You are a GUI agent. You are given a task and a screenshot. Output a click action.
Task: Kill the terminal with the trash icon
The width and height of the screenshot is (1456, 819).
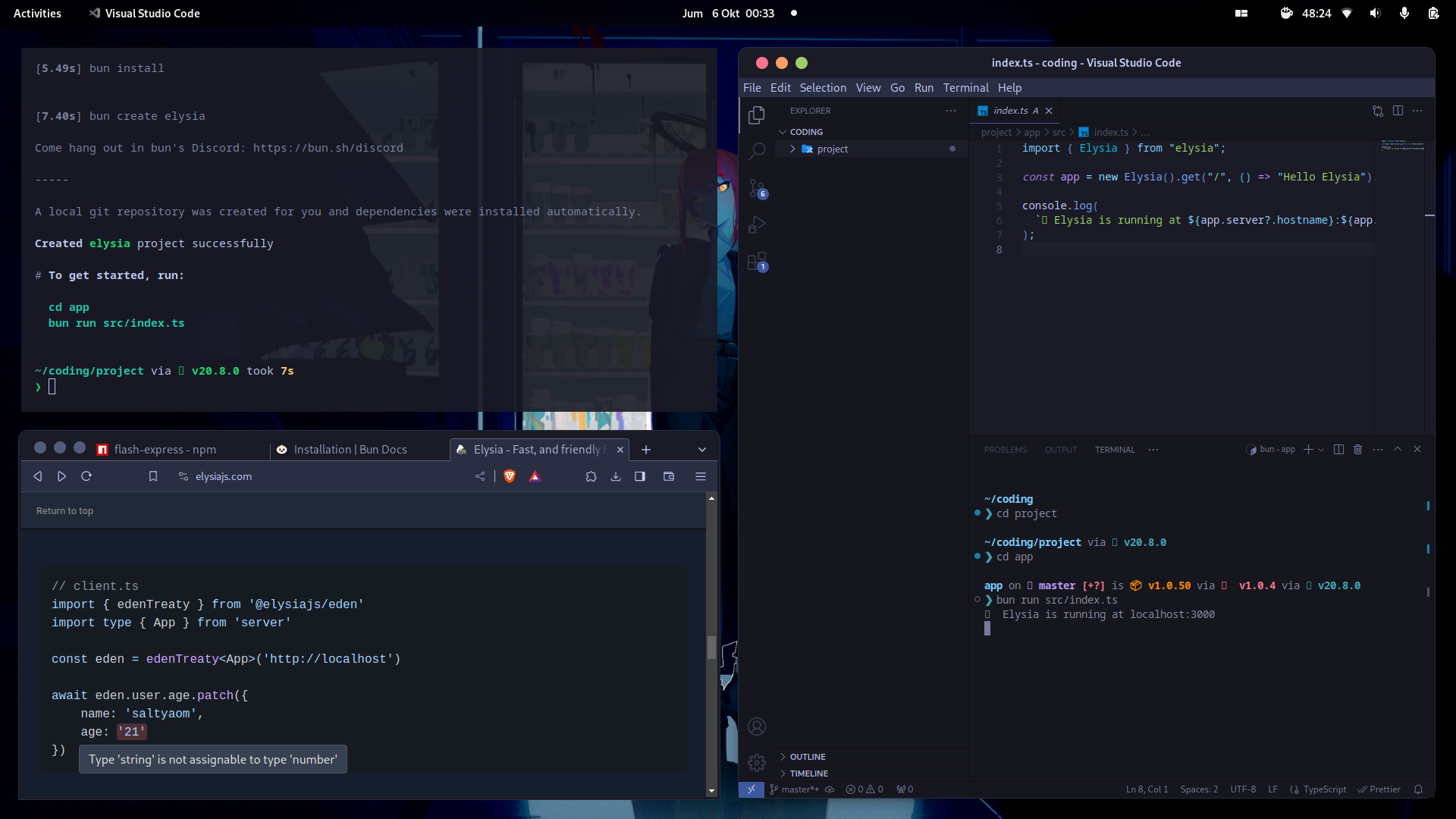(1357, 449)
